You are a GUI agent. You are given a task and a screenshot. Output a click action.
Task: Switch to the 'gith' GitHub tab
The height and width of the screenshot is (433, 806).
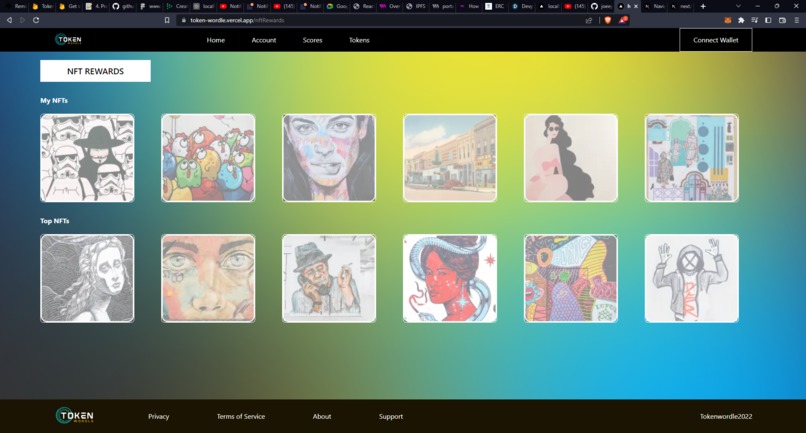[122, 6]
